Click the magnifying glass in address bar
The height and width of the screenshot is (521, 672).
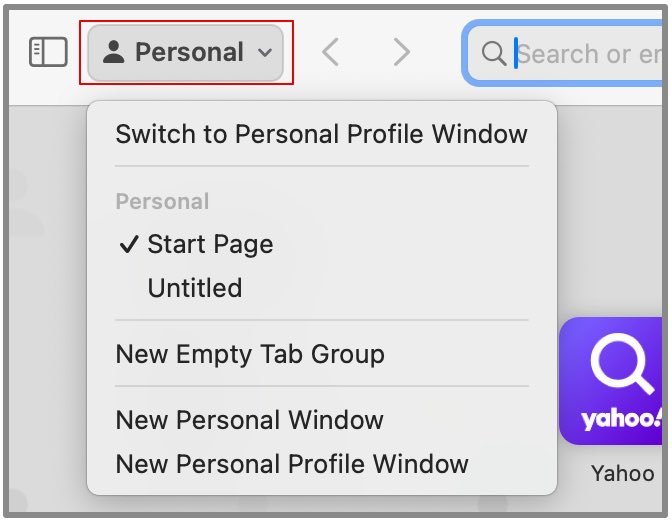click(x=493, y=53)
